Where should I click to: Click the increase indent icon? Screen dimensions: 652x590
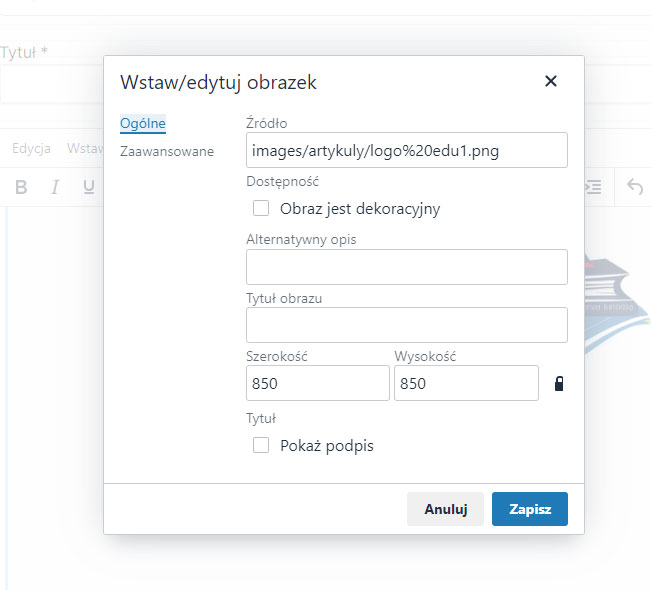pos(593,187)
